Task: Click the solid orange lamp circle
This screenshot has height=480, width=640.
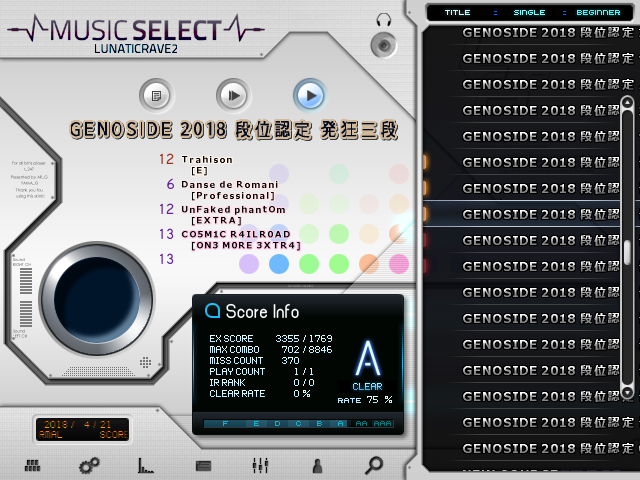Action: click(369, 264)
